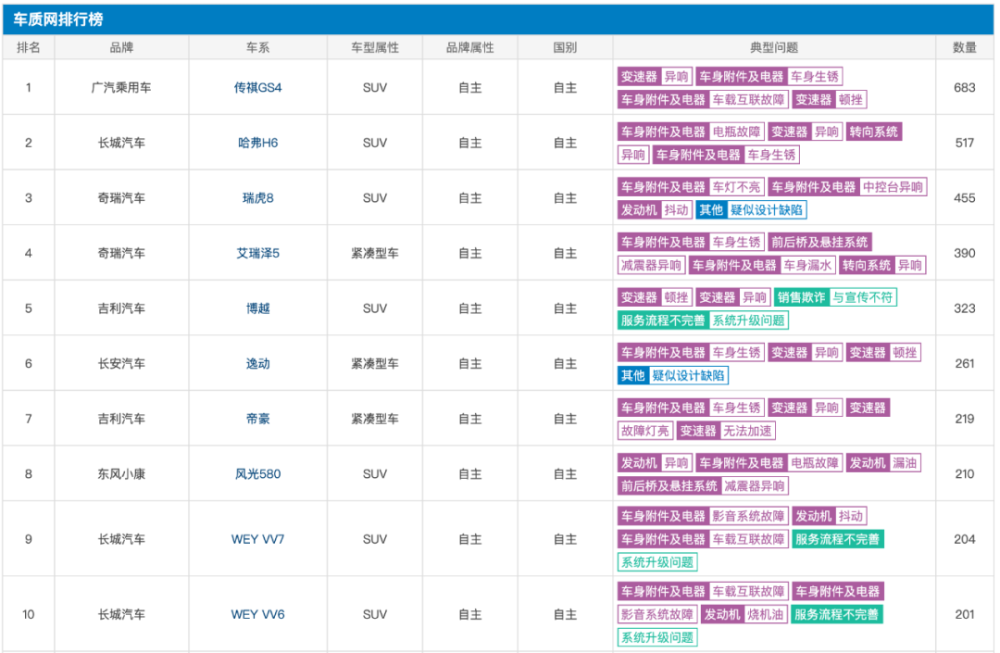1000x653 pixels.
Task: Select the 博越 series link
Action: pos(258,308)
